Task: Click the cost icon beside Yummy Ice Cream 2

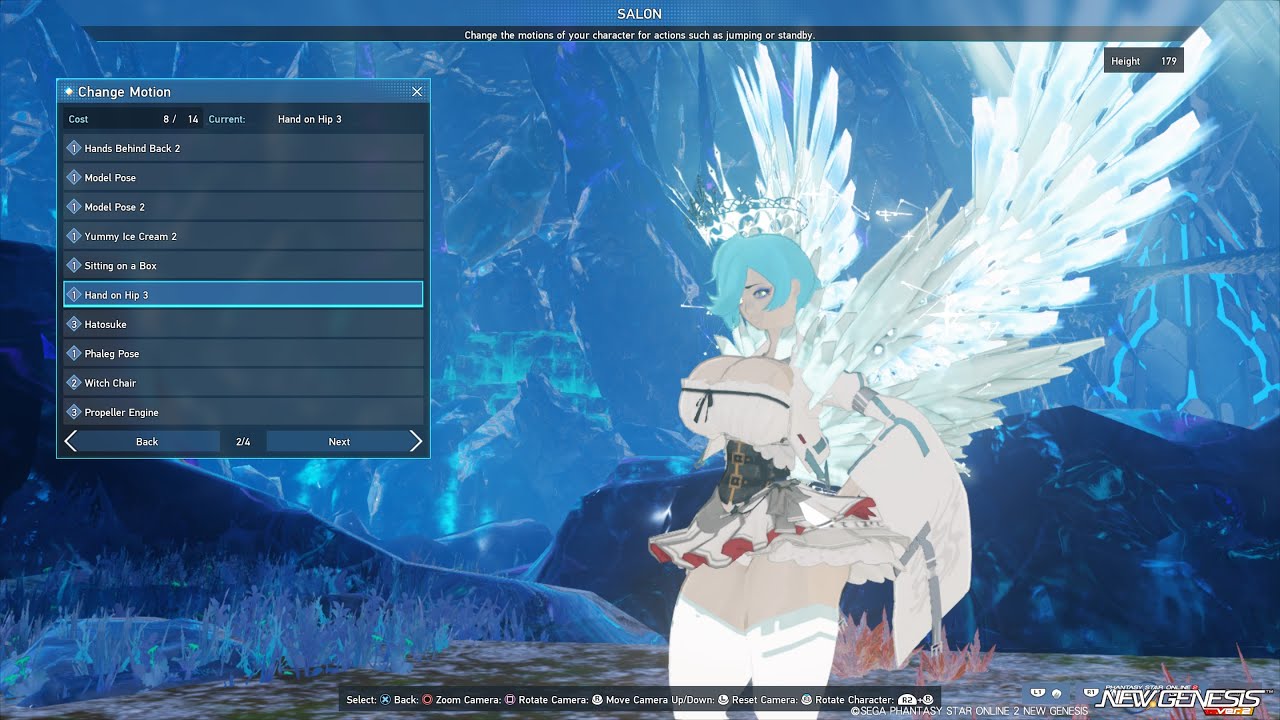Action: point(73,236)
